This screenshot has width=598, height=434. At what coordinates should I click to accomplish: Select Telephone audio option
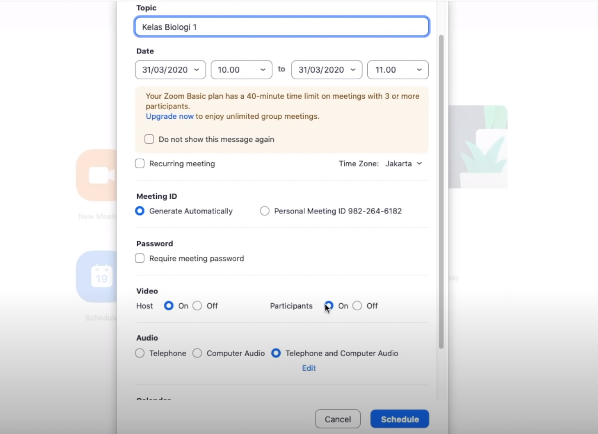pos(140,353)
